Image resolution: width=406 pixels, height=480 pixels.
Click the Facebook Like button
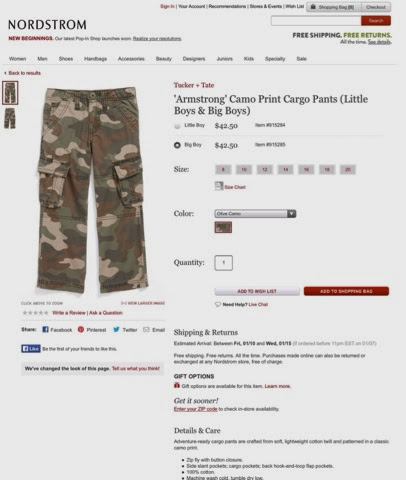pos(31,349)
